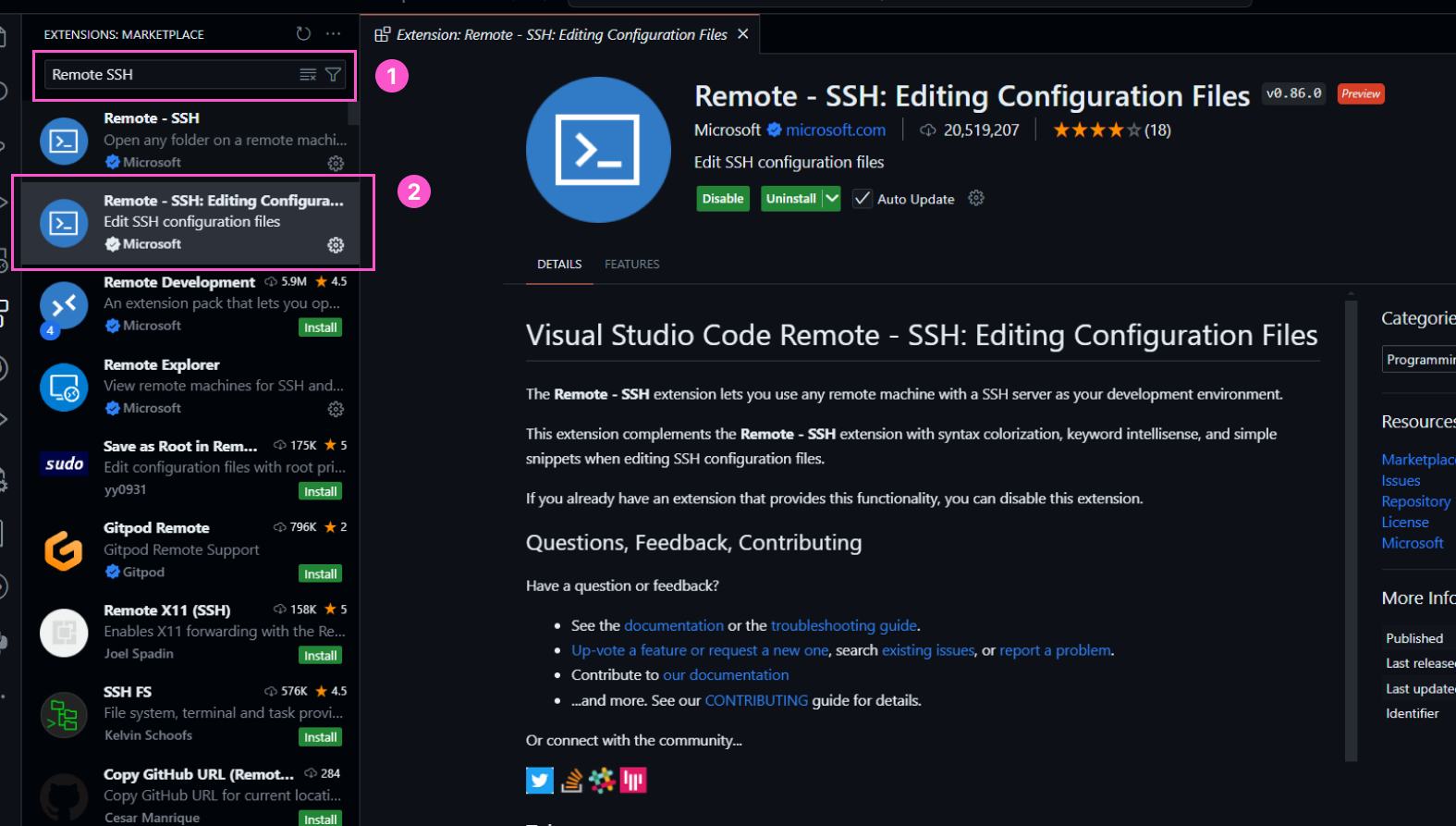Screen dimensions: 1456x826
Task: Open the Issues resource link
Action: pos(1401,481)
